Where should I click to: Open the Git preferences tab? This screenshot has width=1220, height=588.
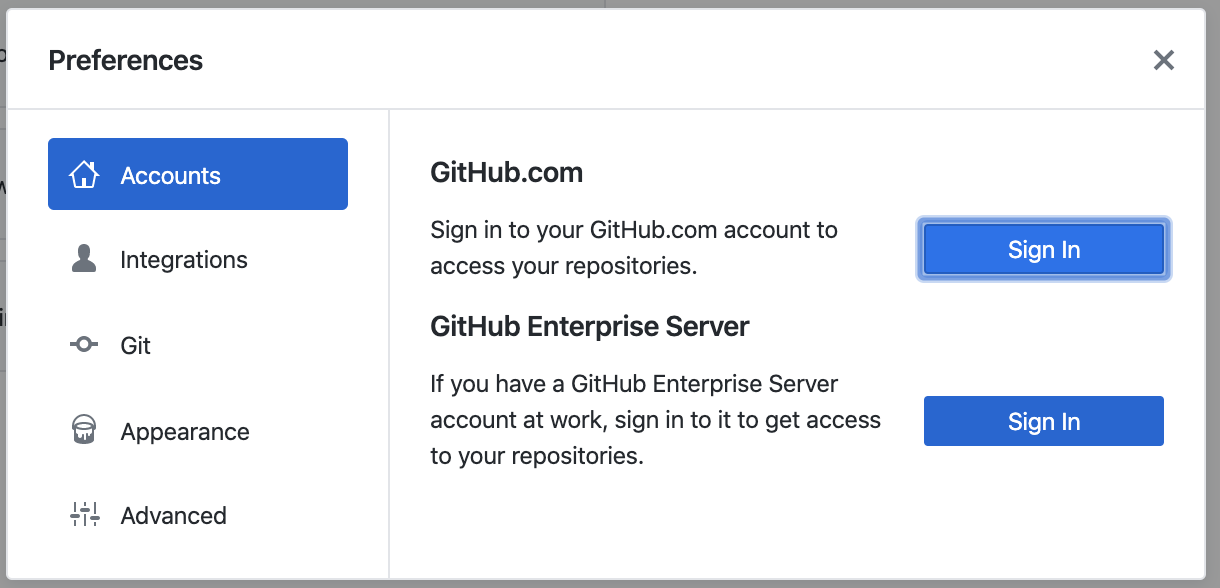pos(136,346)
